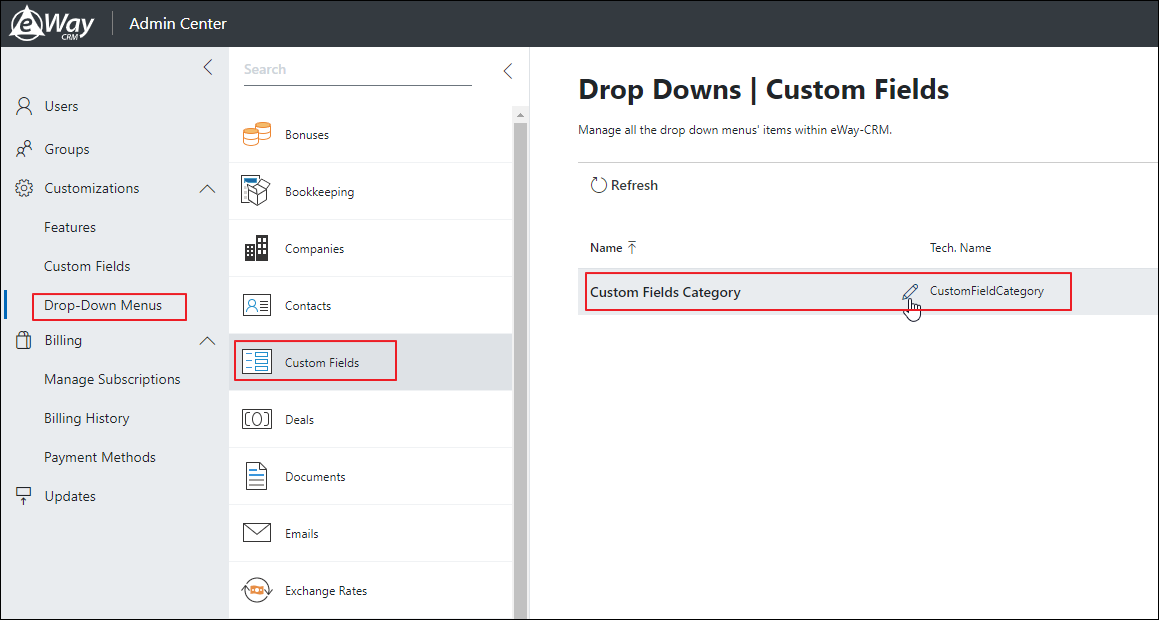The image size is (1159, 620).
Task: Select Manage Subscriptions in the sidebar
Action: (x=111, y=379)
